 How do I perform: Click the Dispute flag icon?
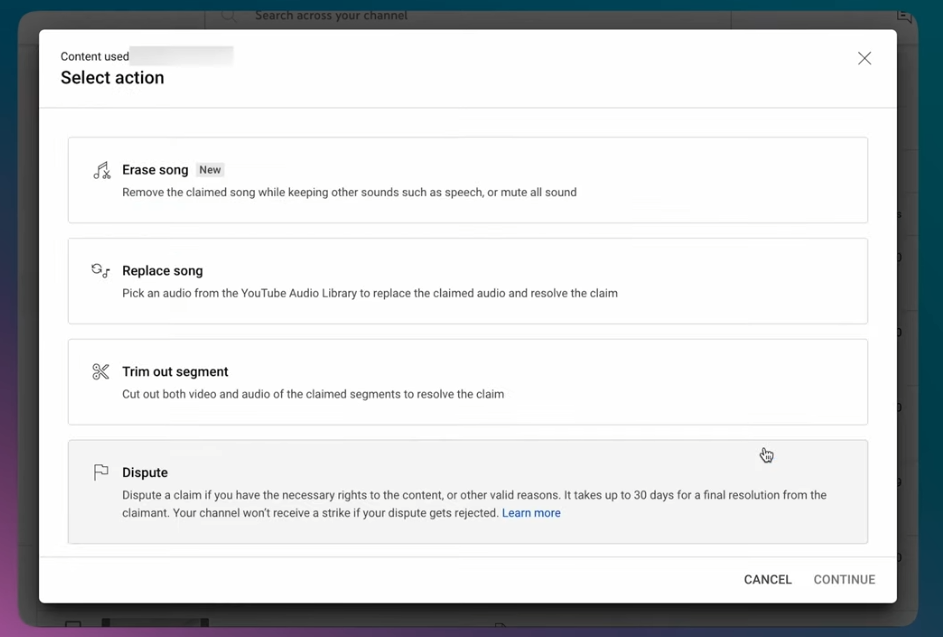pos(101,473)
